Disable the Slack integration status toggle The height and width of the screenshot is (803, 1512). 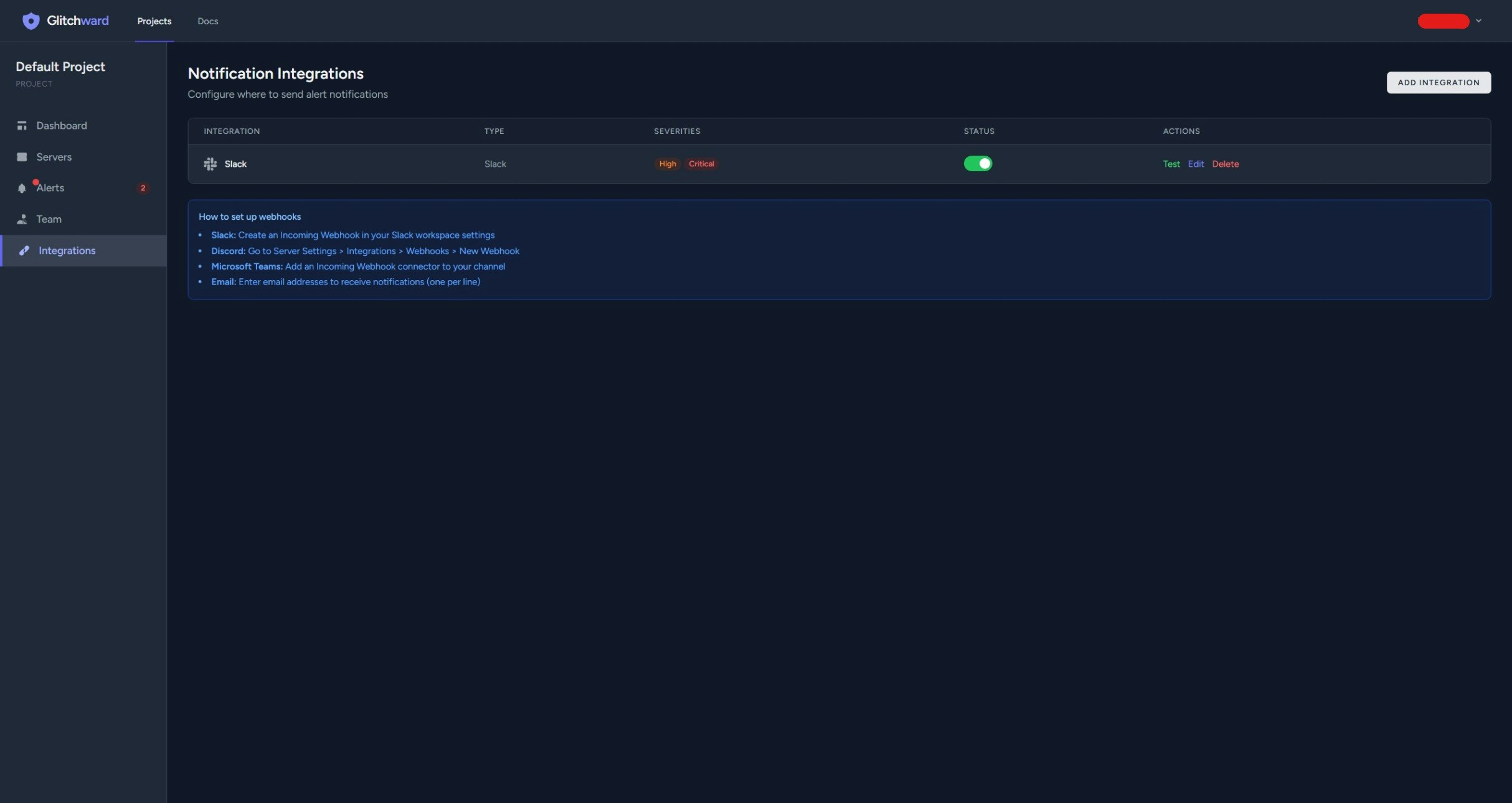(977, 164)
